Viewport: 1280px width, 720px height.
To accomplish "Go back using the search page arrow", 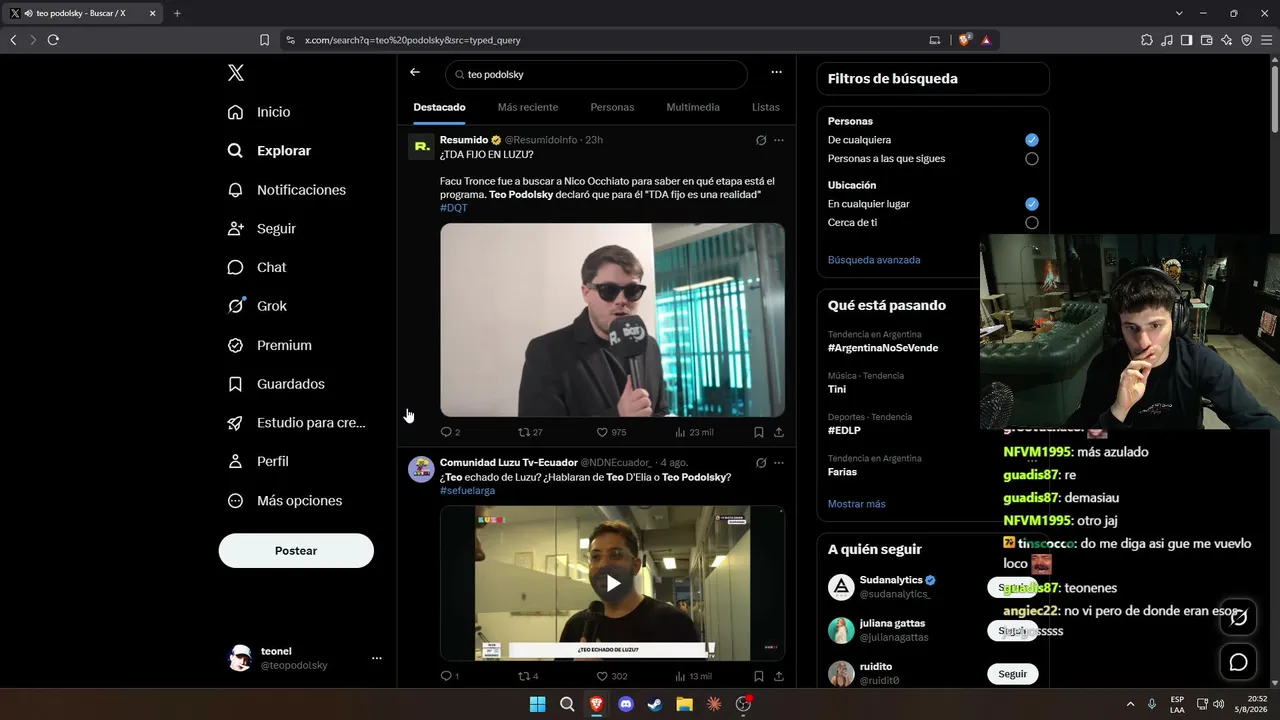I will (x=415, y=72).
